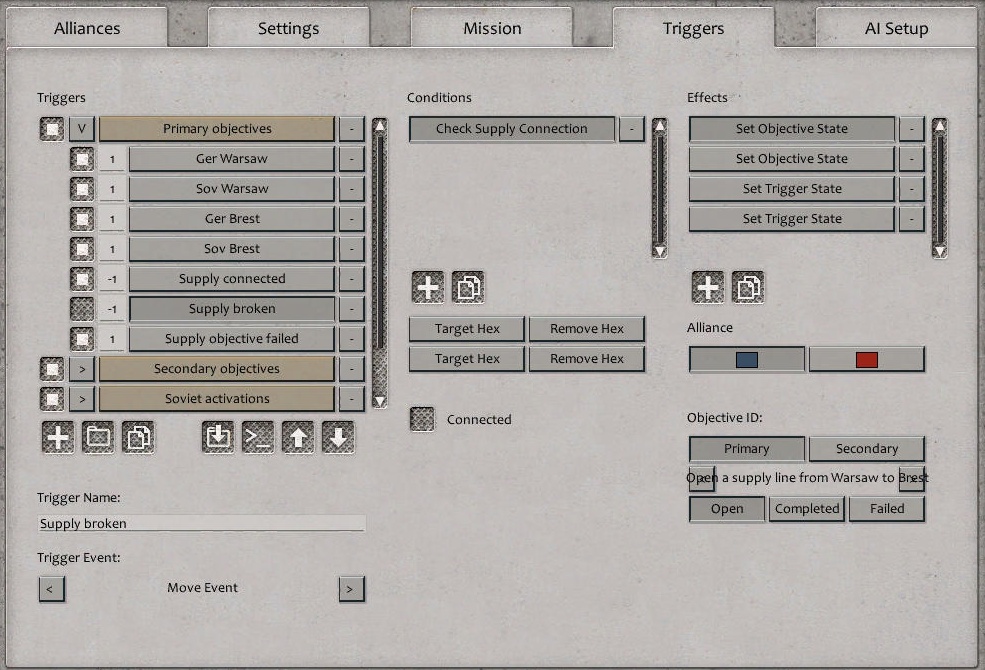Add a new trigger with the plus icon under Triggers list
985x670 pixels.
[x=58, y=437]
